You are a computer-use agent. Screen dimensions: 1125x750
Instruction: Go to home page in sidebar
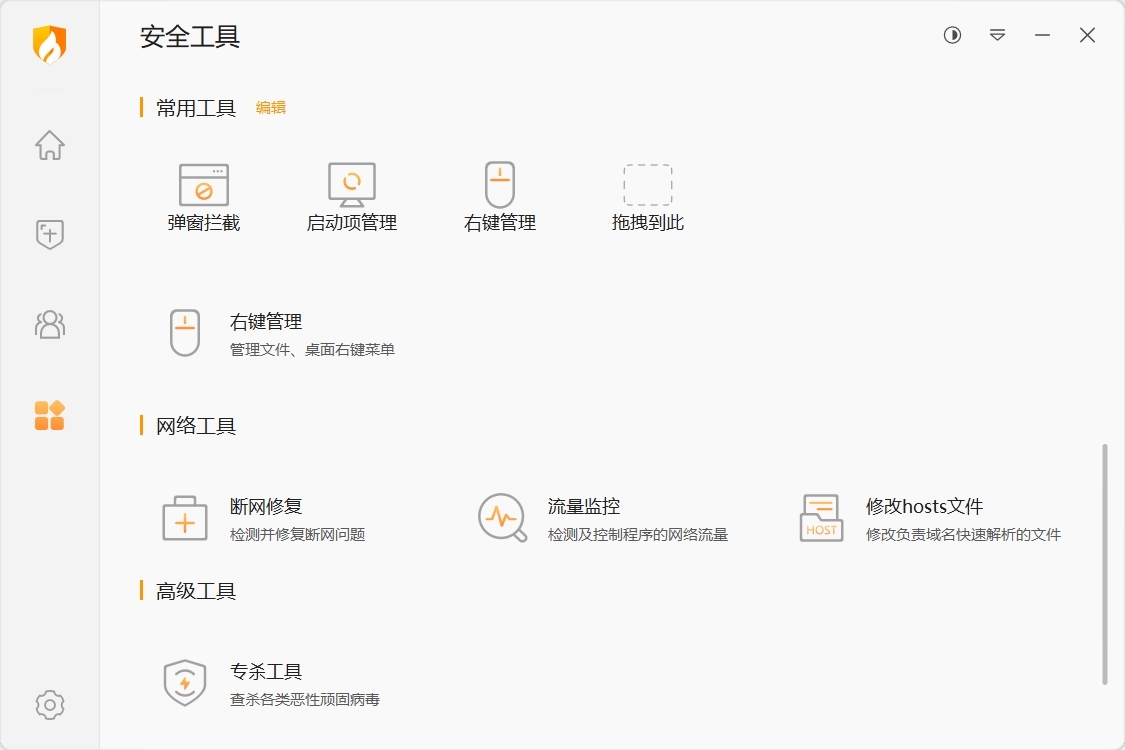50,146
